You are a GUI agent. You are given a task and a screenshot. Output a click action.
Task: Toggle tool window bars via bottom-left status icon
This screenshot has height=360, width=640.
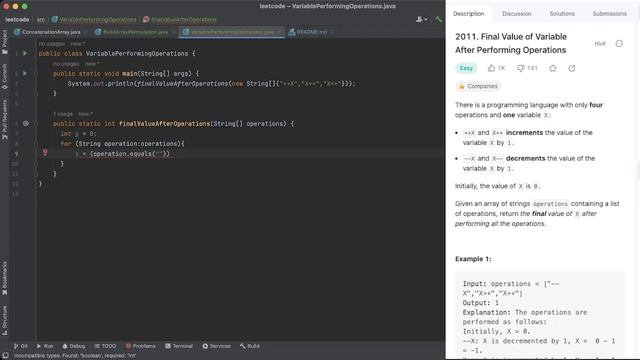pos(5,356)
